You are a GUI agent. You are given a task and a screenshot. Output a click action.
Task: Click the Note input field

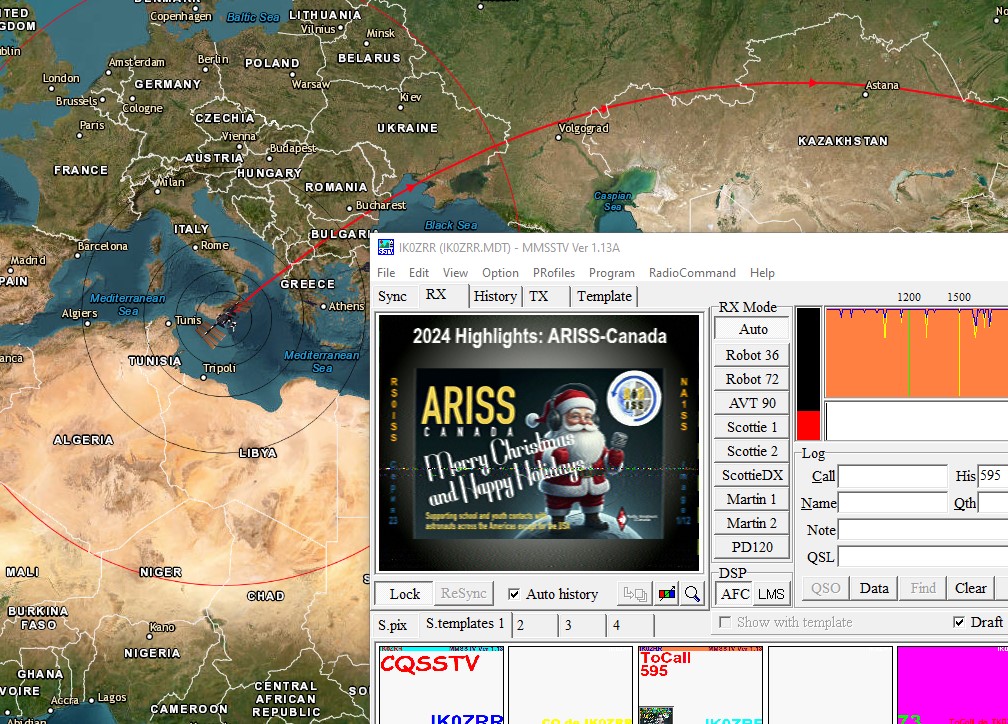point(923,530)
